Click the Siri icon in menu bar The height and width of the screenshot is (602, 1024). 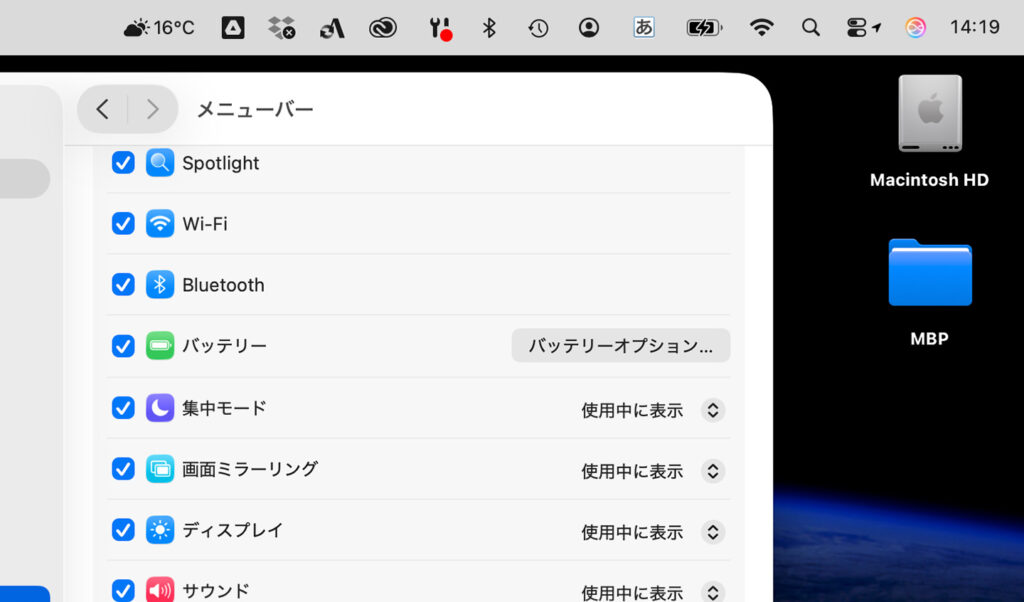click(915, 28)
